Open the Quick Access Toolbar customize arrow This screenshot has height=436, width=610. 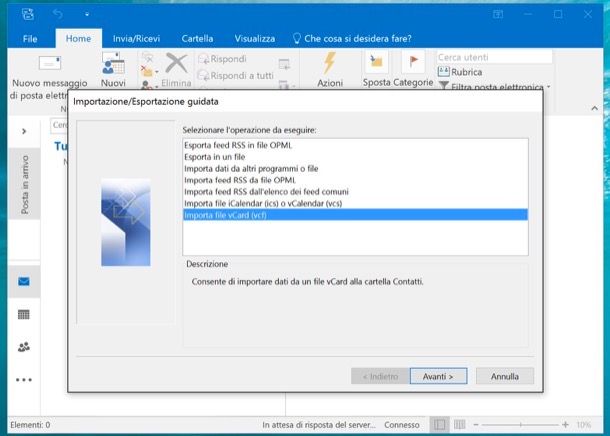[x=87, y=15]
